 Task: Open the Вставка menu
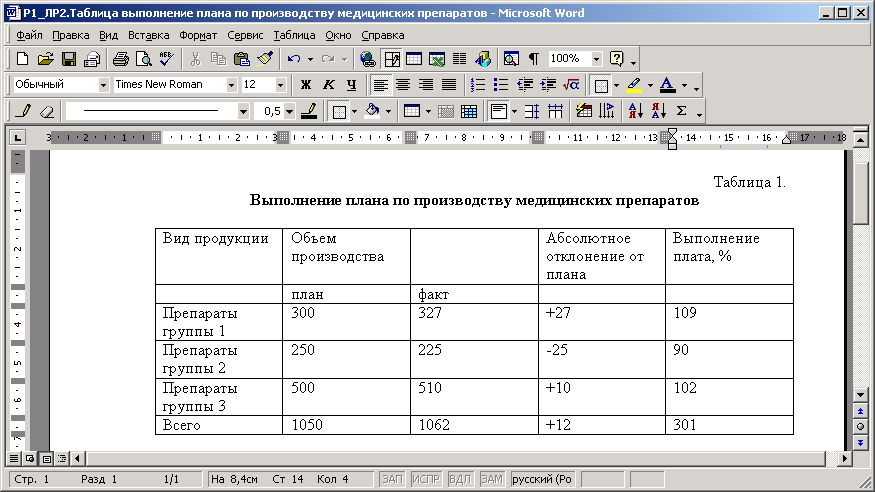click(148, 35)
